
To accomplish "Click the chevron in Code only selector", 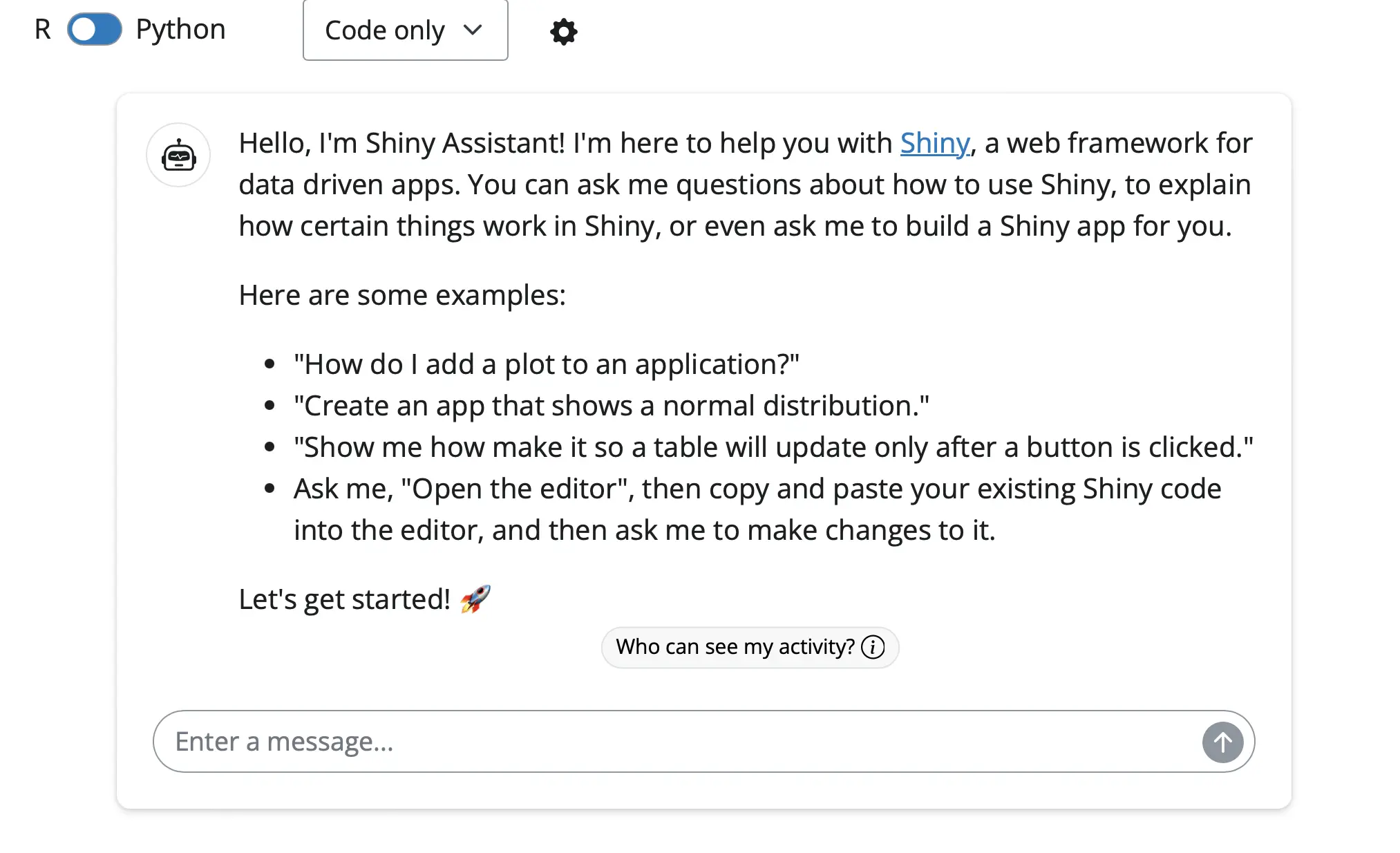I will point(473,30).
